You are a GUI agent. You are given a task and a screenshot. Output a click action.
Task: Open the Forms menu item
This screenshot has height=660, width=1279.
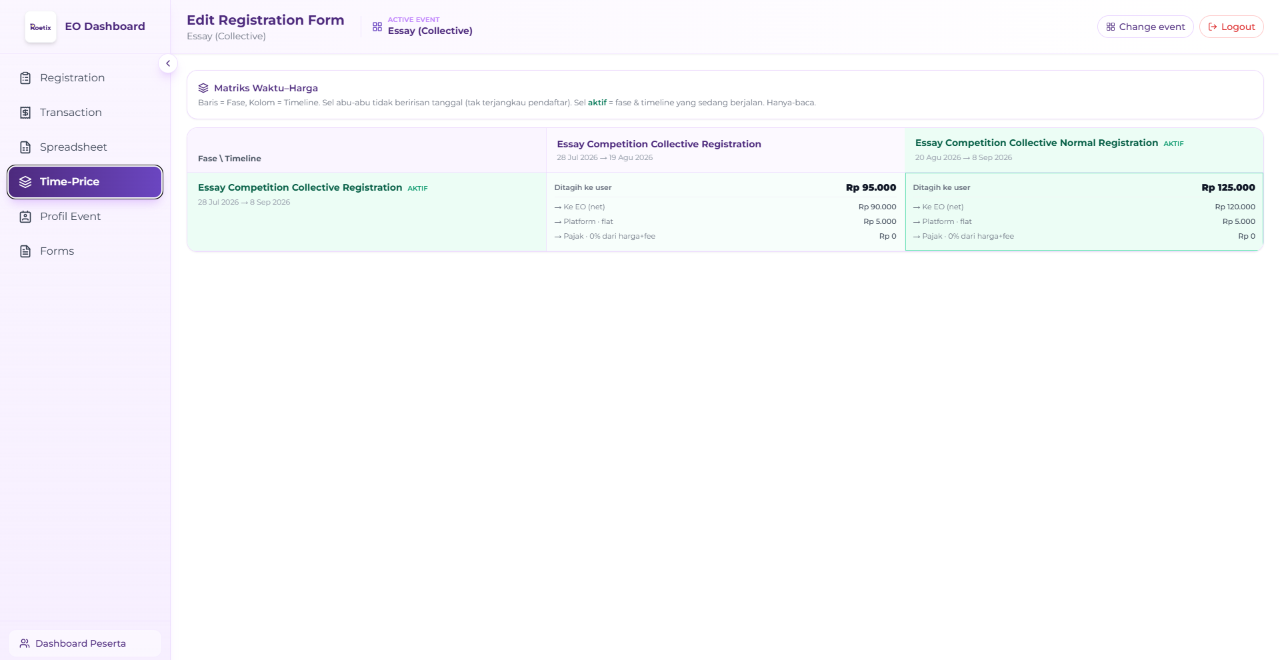click(x=85, y=251)
